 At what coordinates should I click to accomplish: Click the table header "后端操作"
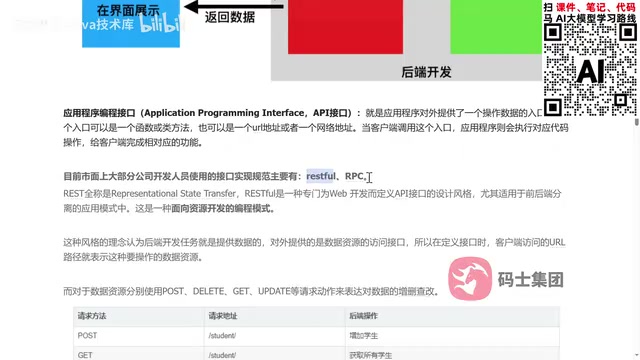363,316
